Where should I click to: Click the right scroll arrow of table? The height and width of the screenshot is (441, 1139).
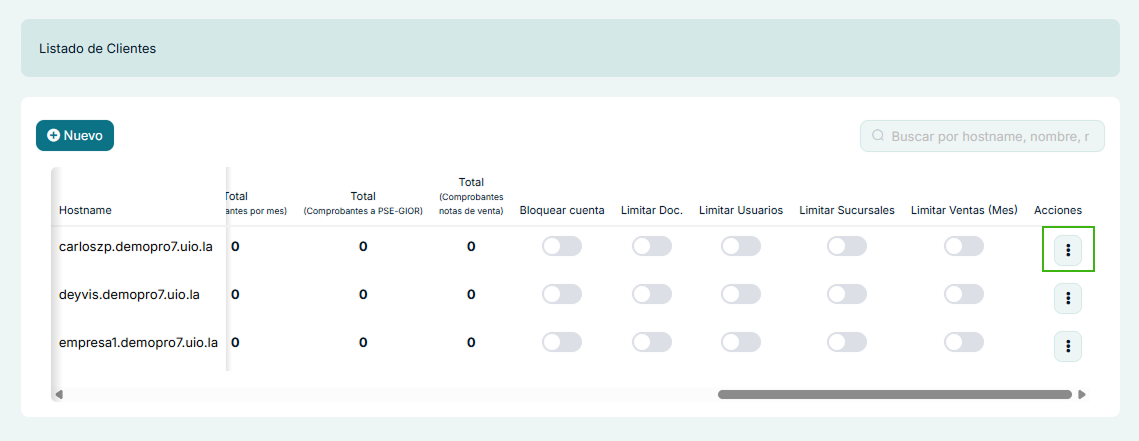pos(1081,394)
